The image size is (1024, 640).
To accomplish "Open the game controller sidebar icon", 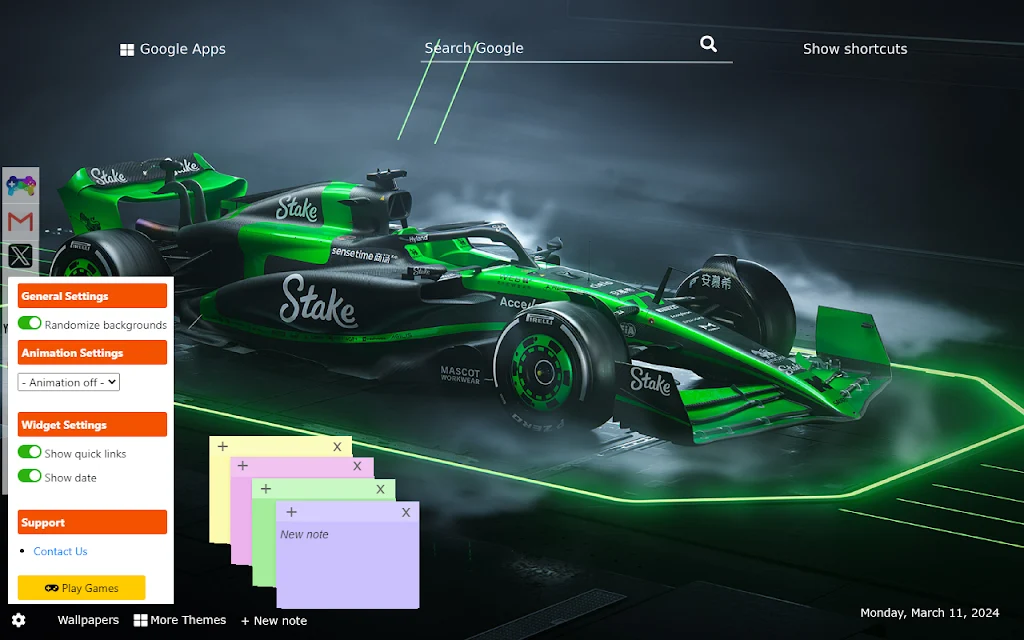I will point(21,185).
